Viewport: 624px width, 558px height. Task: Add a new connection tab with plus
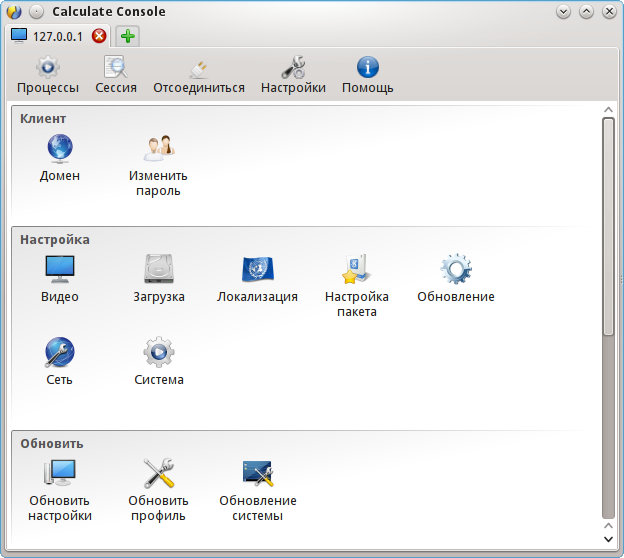coord(128,36)
